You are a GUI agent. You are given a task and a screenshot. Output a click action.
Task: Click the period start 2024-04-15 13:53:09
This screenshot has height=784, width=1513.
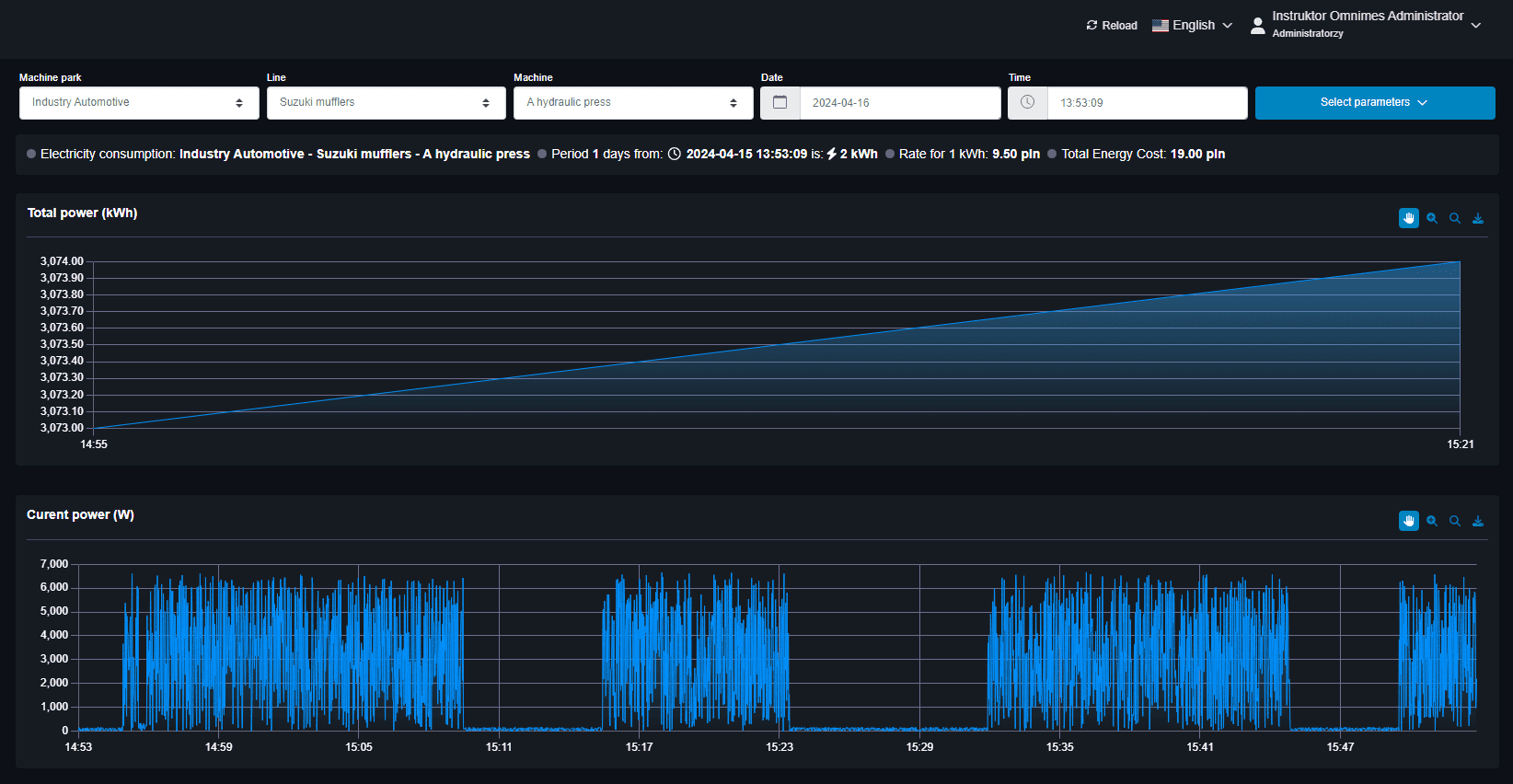tap(746, 154)
